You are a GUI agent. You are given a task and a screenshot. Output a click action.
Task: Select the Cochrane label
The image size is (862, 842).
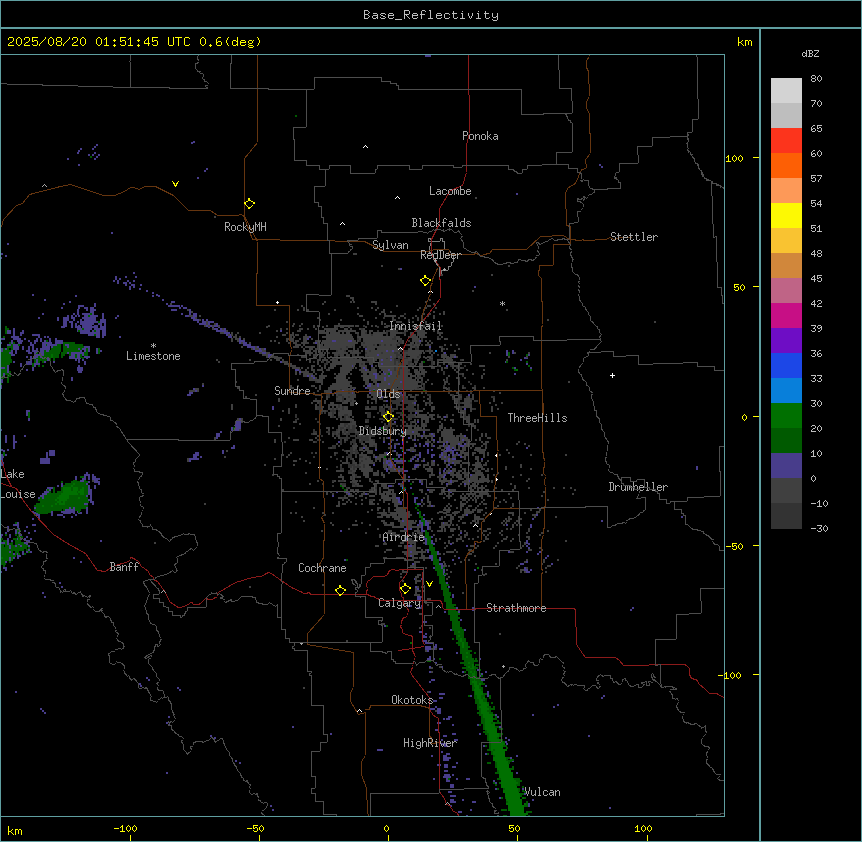(322, 568)
